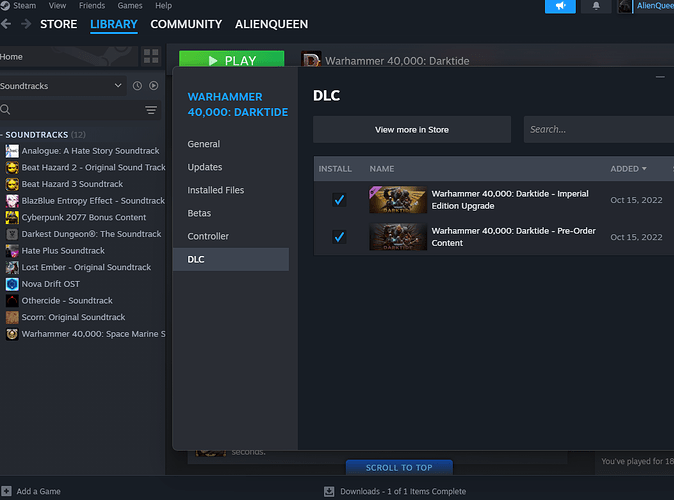Minimize the properties dialog

660,77
